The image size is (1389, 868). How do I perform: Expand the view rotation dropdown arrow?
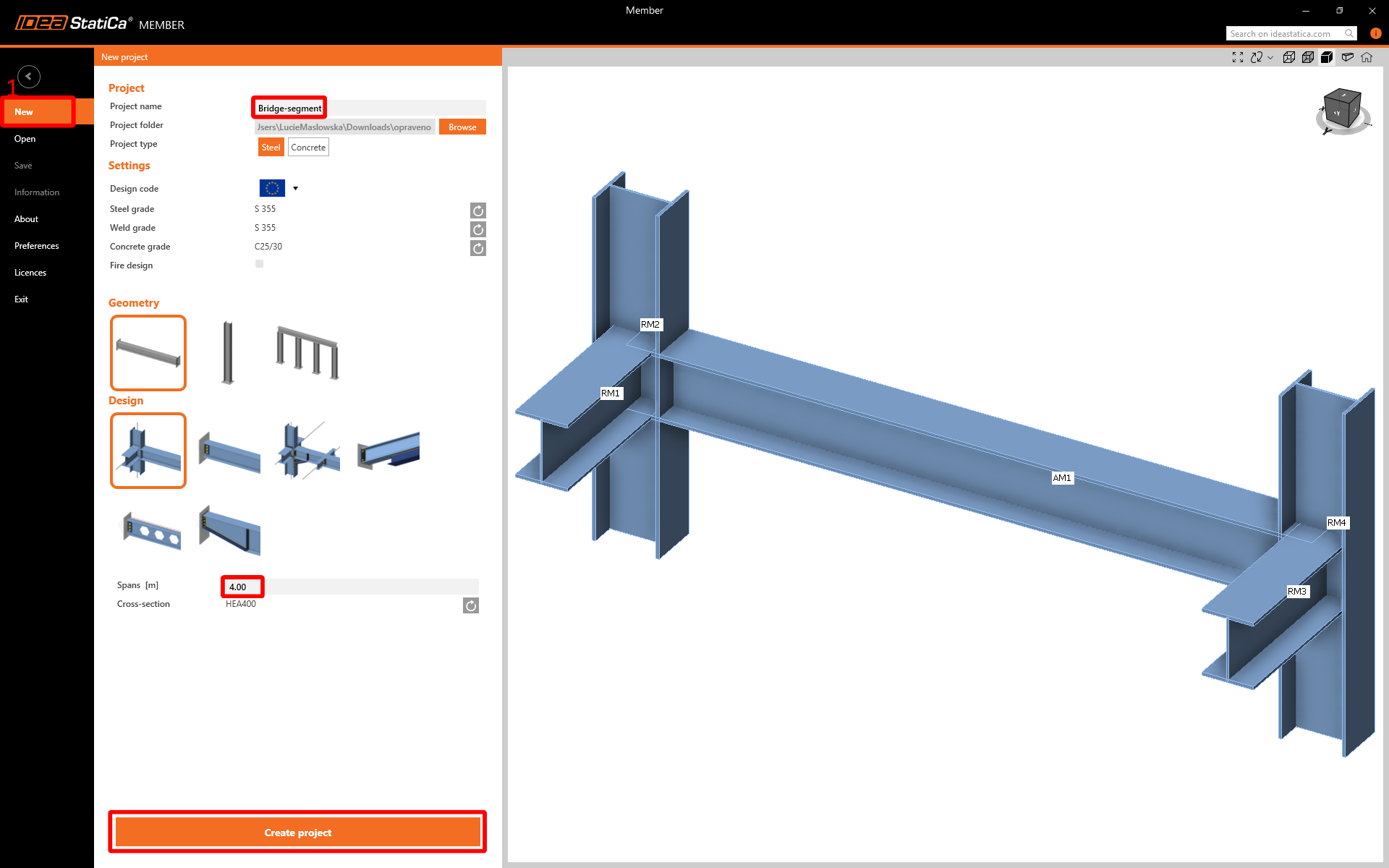[x=1270, y=57]
